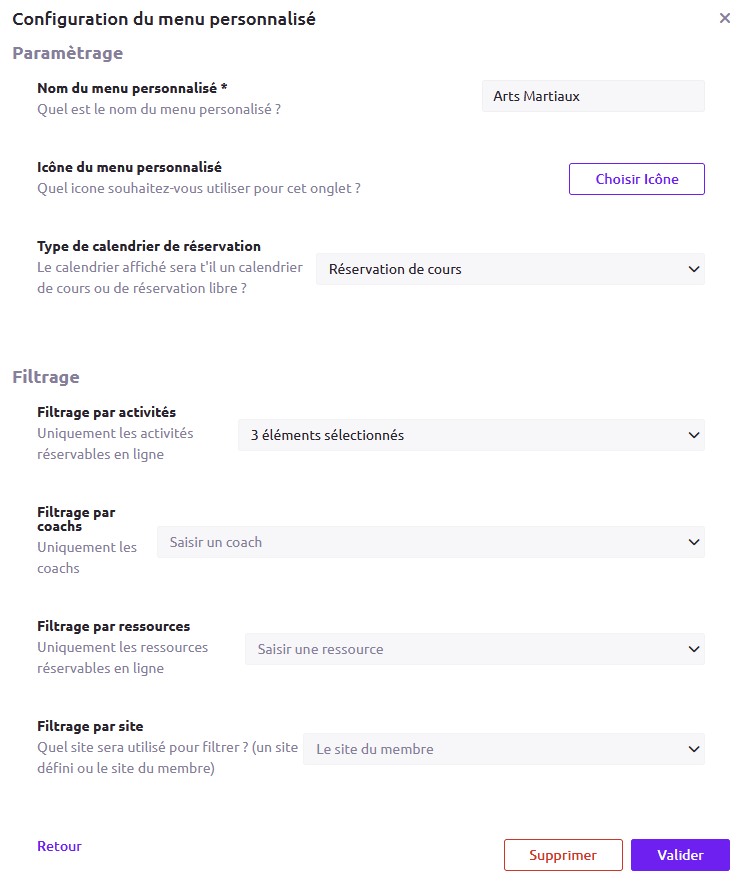Click the Filtrage par site label
Viewport: 747px width, 883px height.
click(x=90, y=726)
